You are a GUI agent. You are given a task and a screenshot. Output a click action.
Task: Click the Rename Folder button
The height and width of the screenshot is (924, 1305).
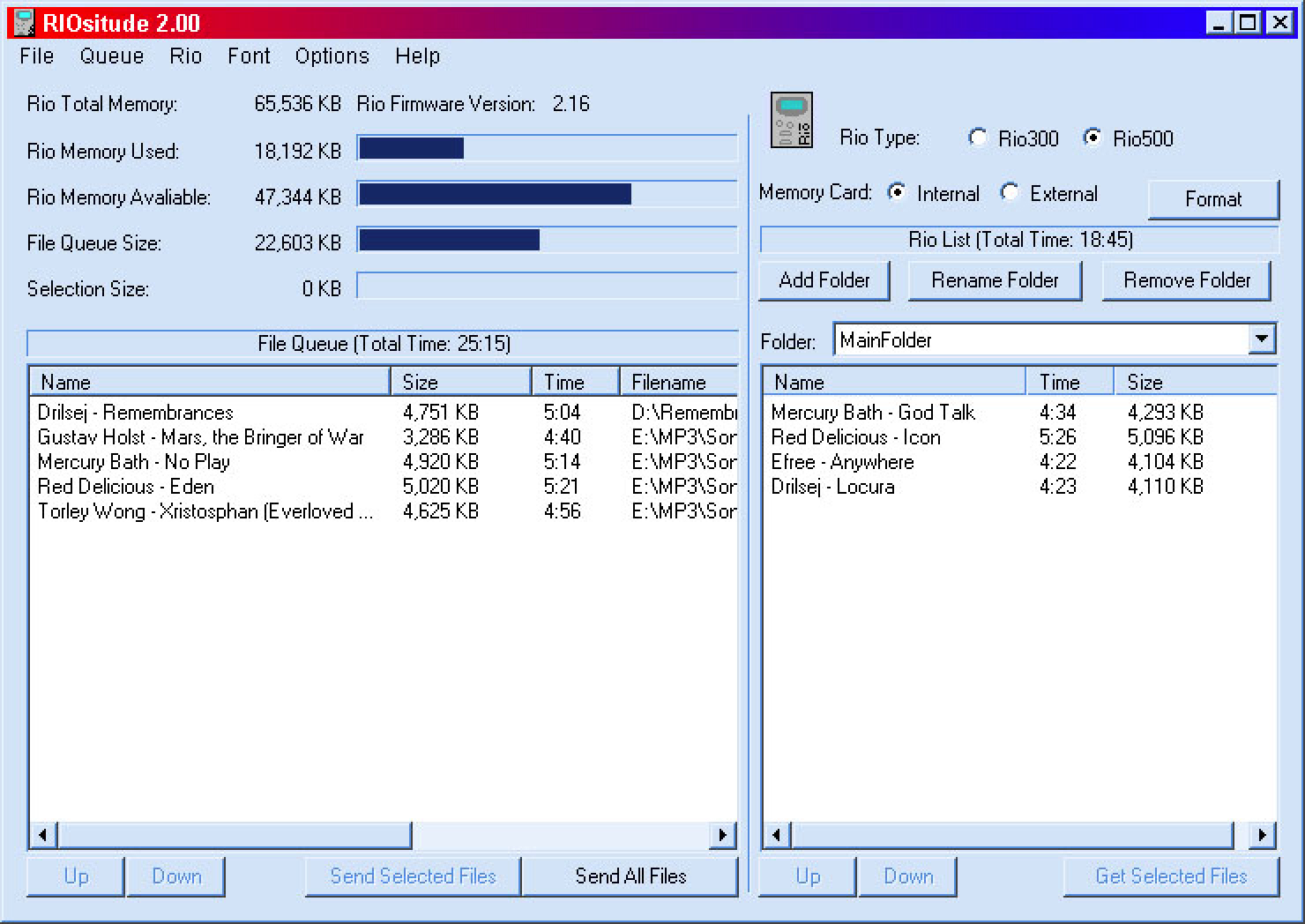995,280
